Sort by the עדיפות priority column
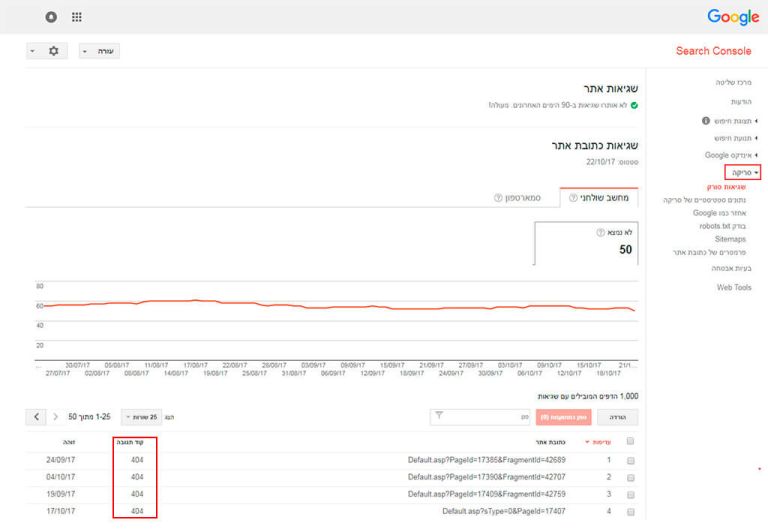This screenshot has height=532, width=768. pyautogui.click(x=598, y=442)
